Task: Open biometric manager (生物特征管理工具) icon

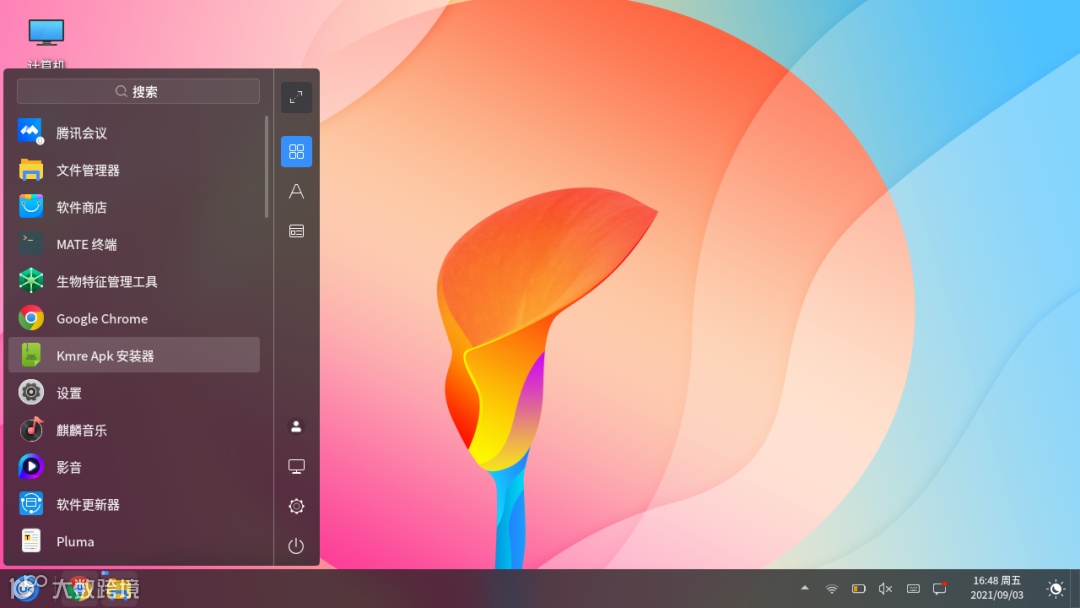Action: click(x=30, y=281)
